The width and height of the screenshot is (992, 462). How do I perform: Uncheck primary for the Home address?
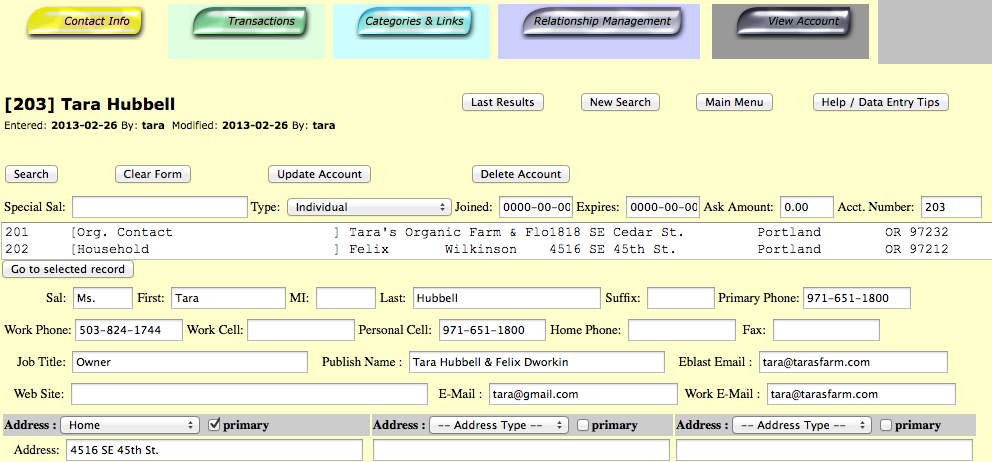tap(214, 425)
